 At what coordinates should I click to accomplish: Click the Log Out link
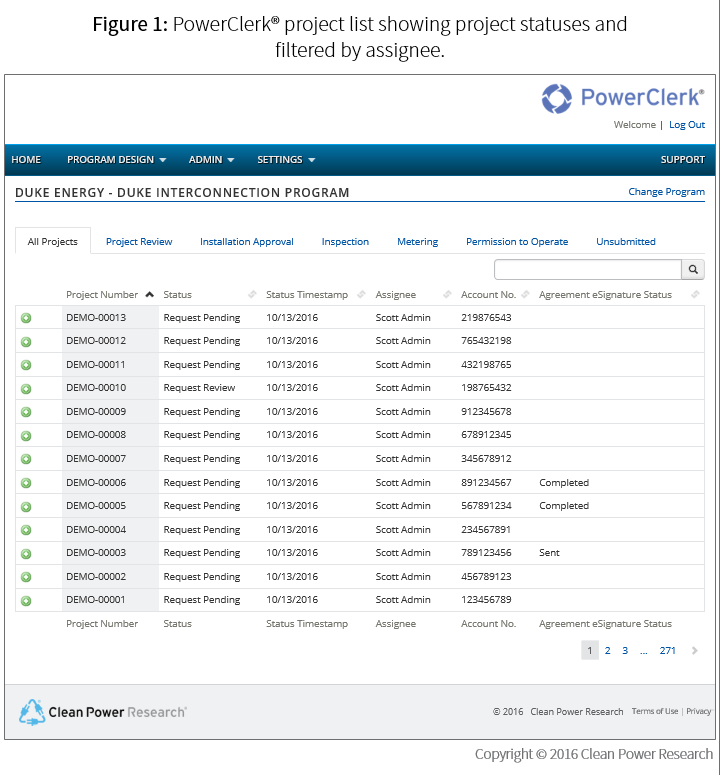click(686, 125)
